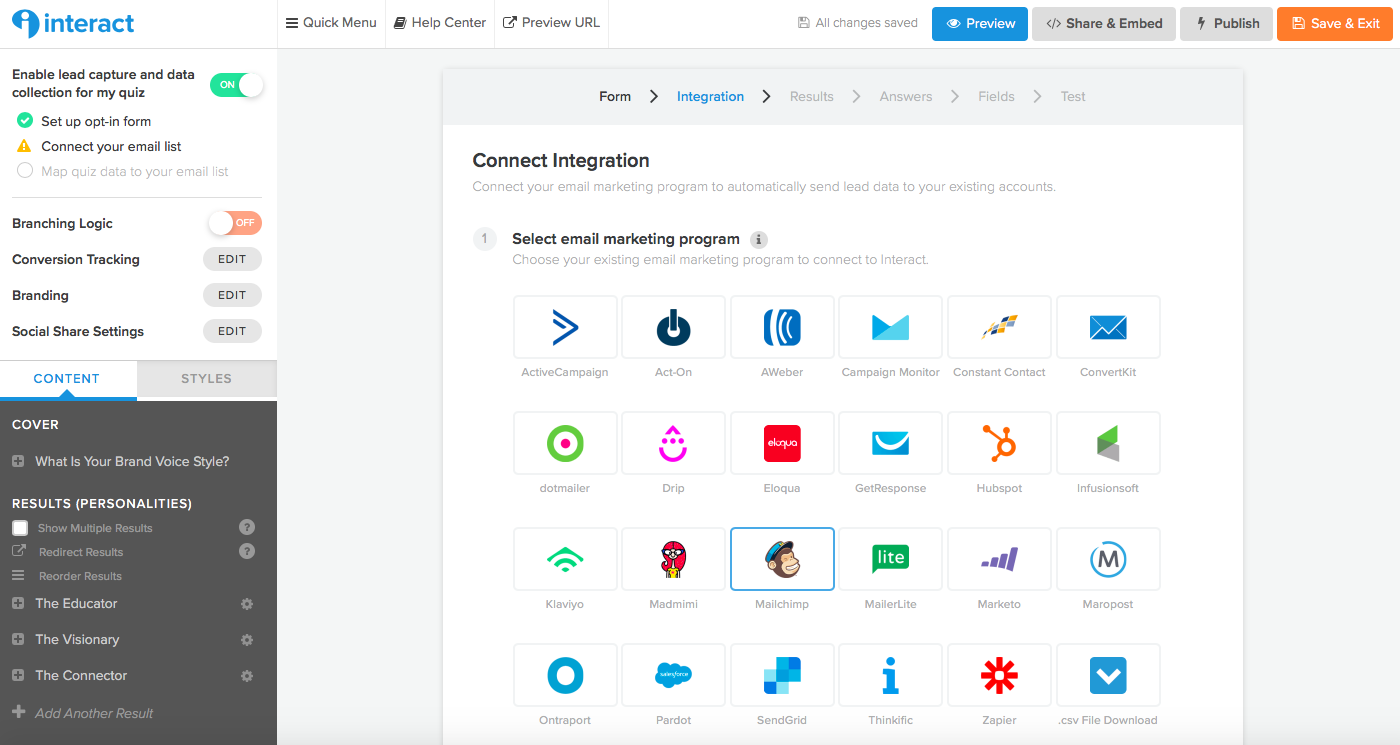
Task: Open The Connector result settings gear
Action: pyautogui.click(x=246, y=675)
